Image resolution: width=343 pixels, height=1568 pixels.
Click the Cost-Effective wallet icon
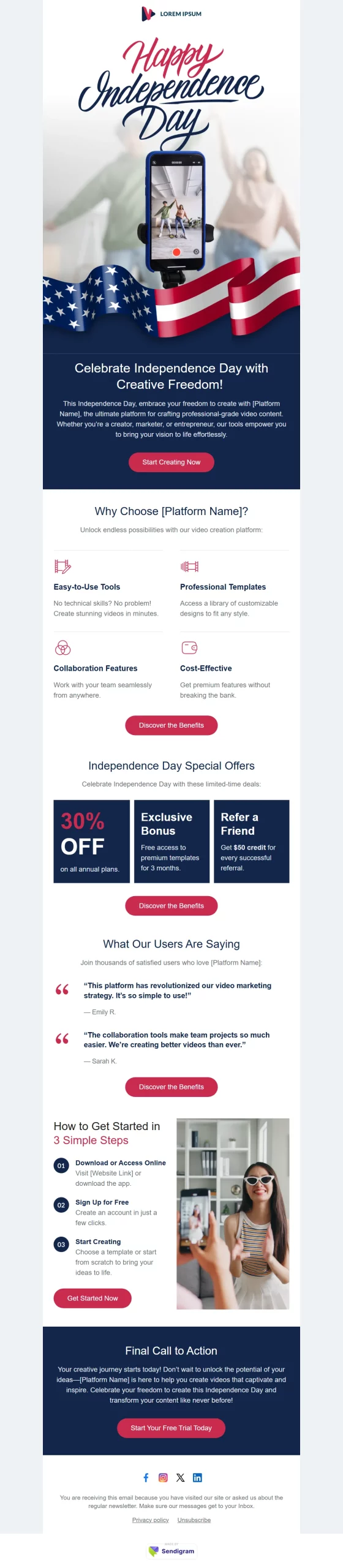(x=189, y=647)
